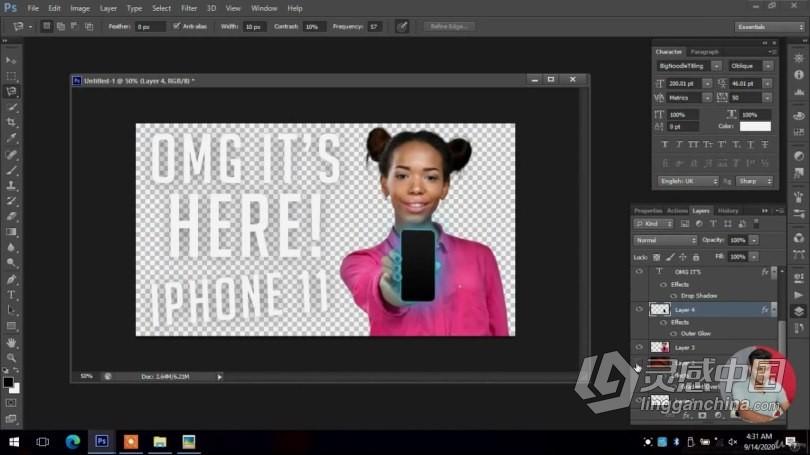Open the Window menu
This screenshot has height=455, width=810.
point(264,8)
